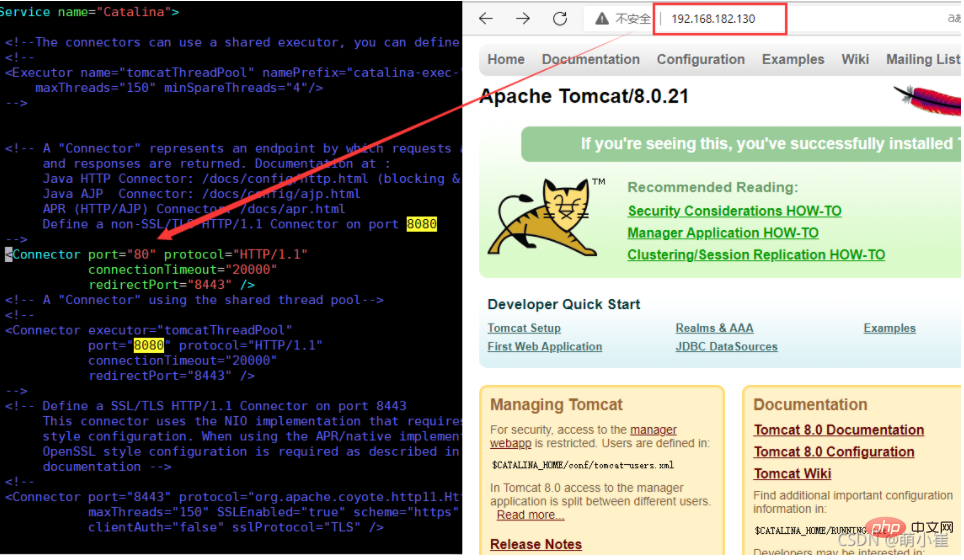Open Tomcat 8.0 Configuration link
The height and width of the screenshot is (560, 964).
point(834,452)
